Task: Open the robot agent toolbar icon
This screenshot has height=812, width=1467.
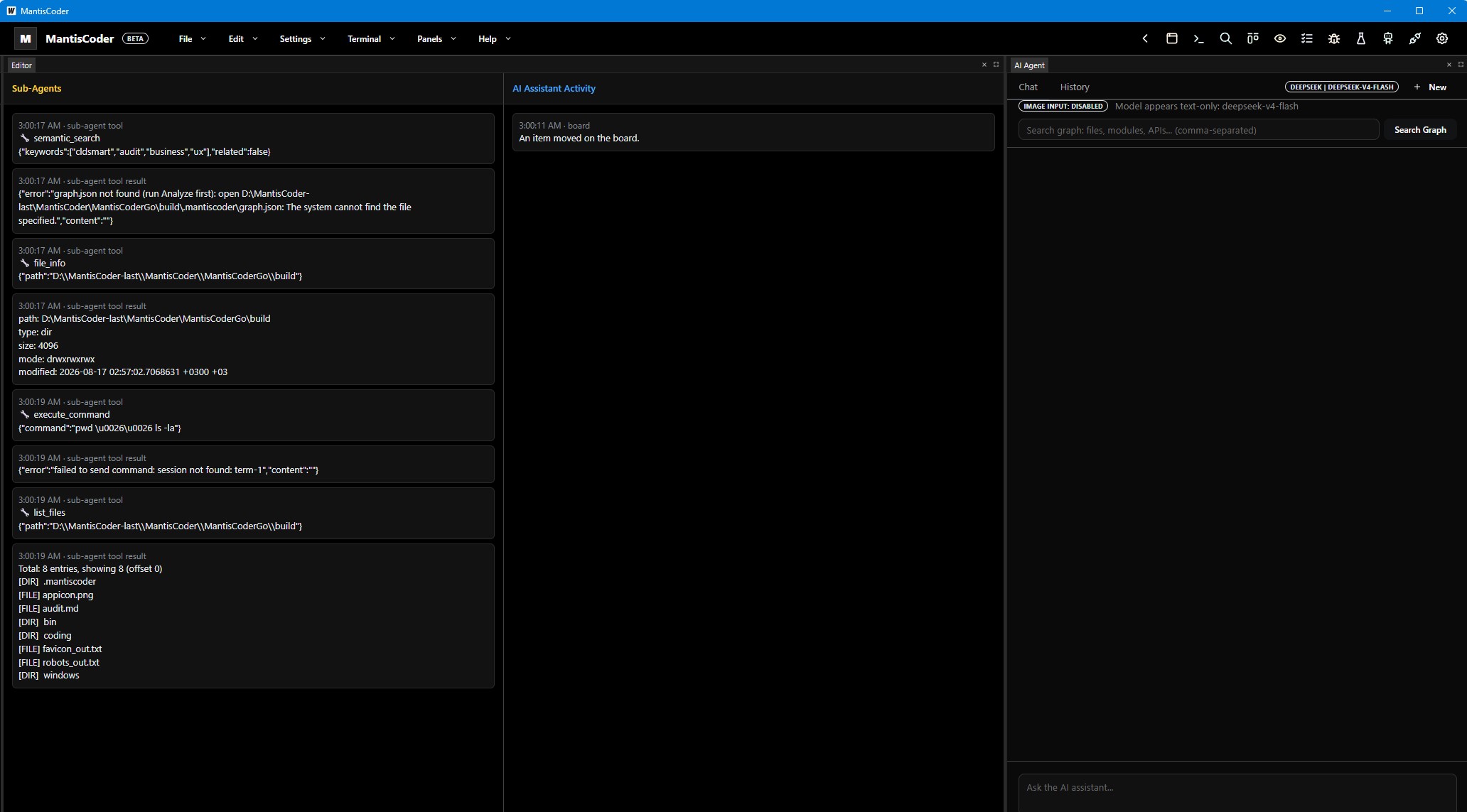Action: (x=1388, y=39)
